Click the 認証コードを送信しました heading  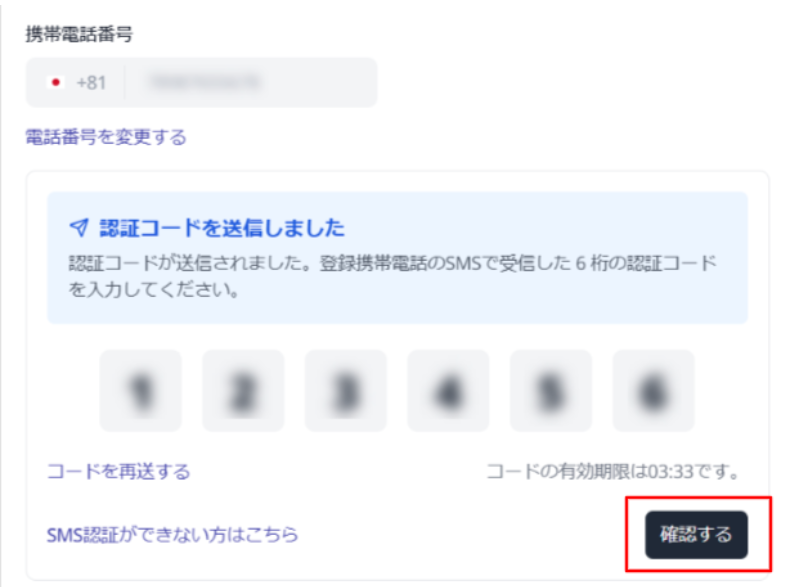click(x=222, y=228)
